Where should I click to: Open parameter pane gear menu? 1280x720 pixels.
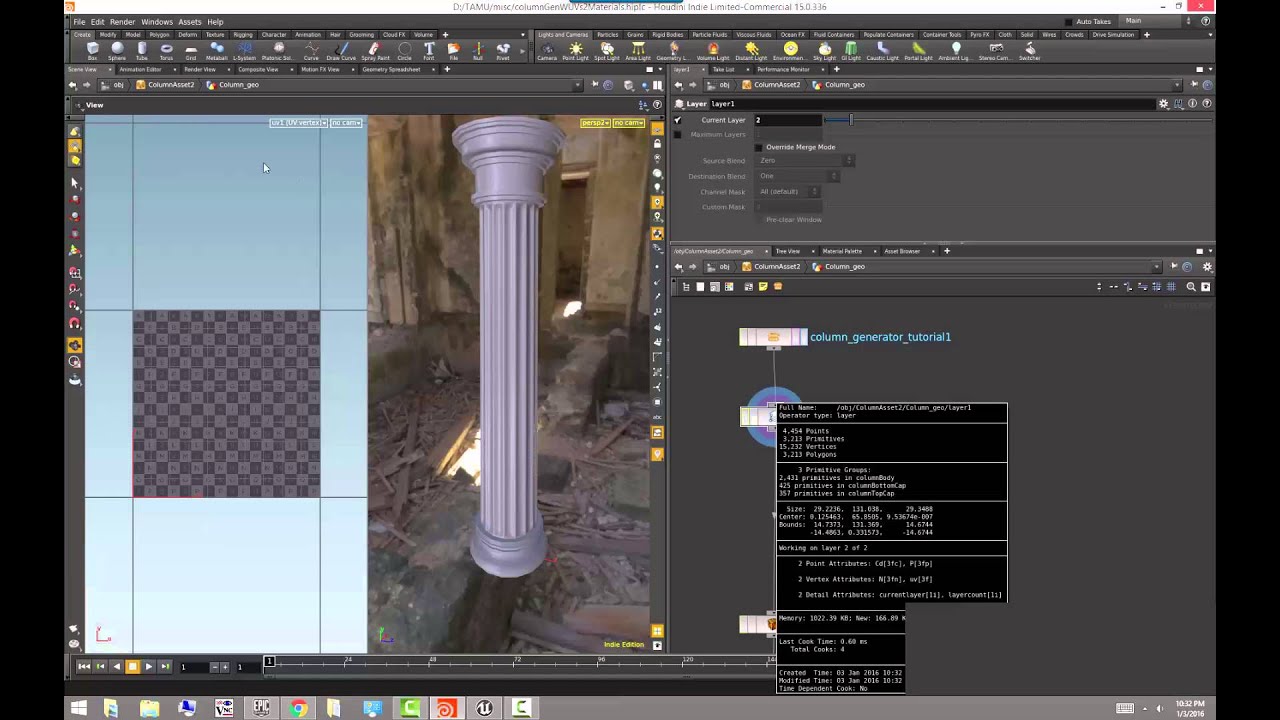point(1163,104)
